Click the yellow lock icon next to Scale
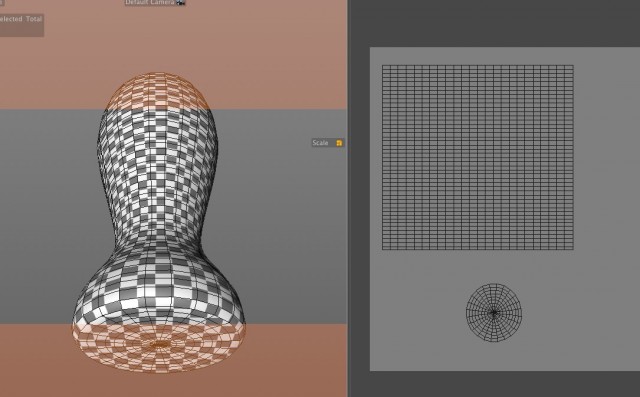640x397 pixels. (x=339, y=143)
